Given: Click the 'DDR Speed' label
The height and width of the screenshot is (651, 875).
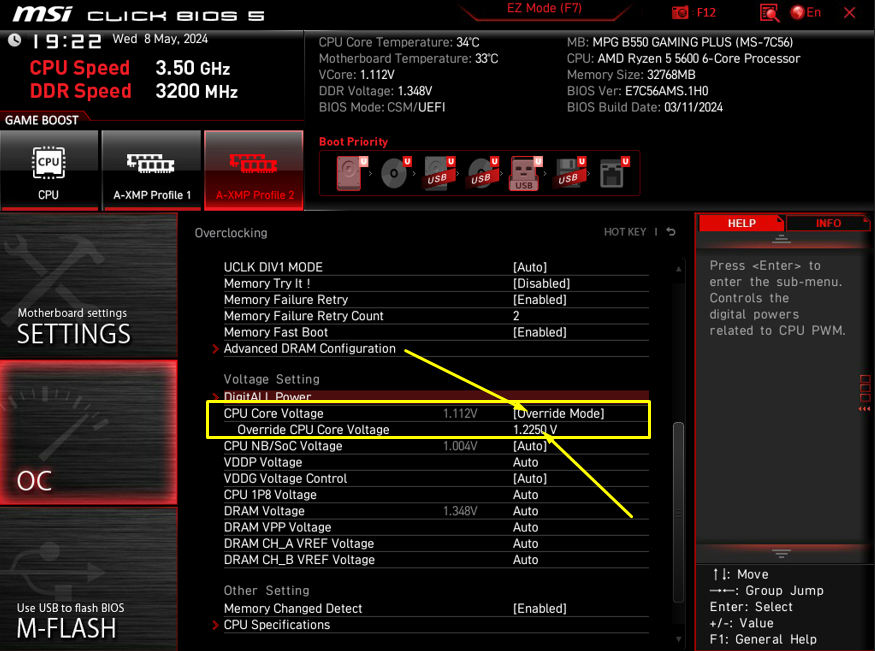Looking at the screenshot, I should point(80,91).
